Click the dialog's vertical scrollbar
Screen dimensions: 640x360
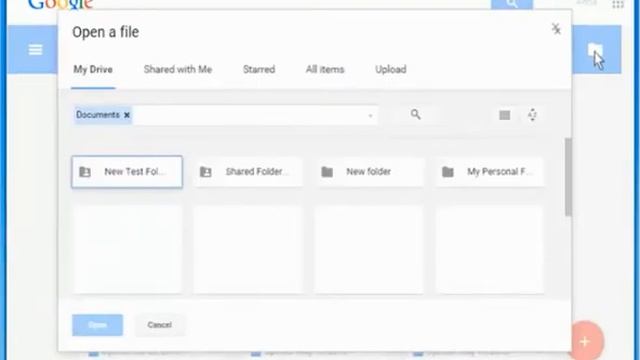click(x=568, y=177)
